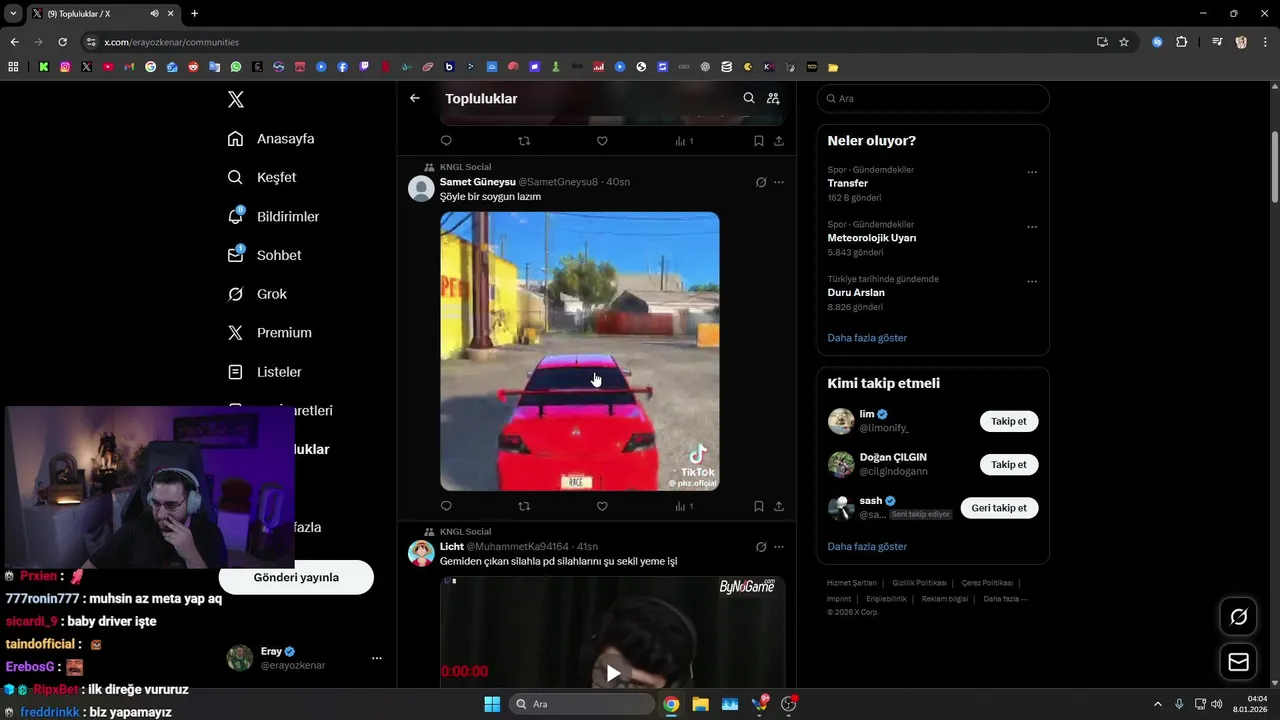
Task: Bookmark the topmost post above KNGL Social
Action: pos(759,141)
